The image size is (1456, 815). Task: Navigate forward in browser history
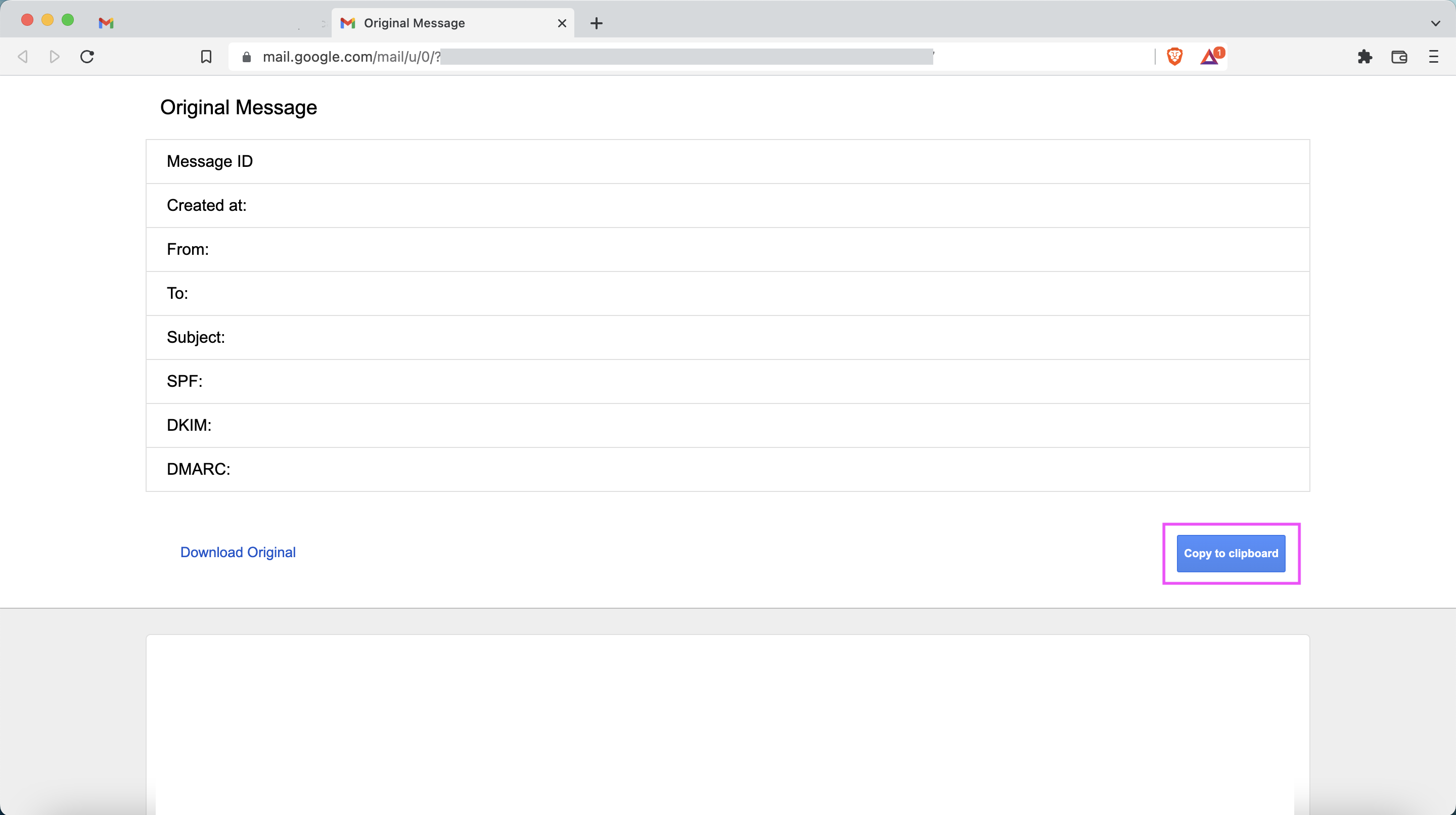tap(54, 57)
